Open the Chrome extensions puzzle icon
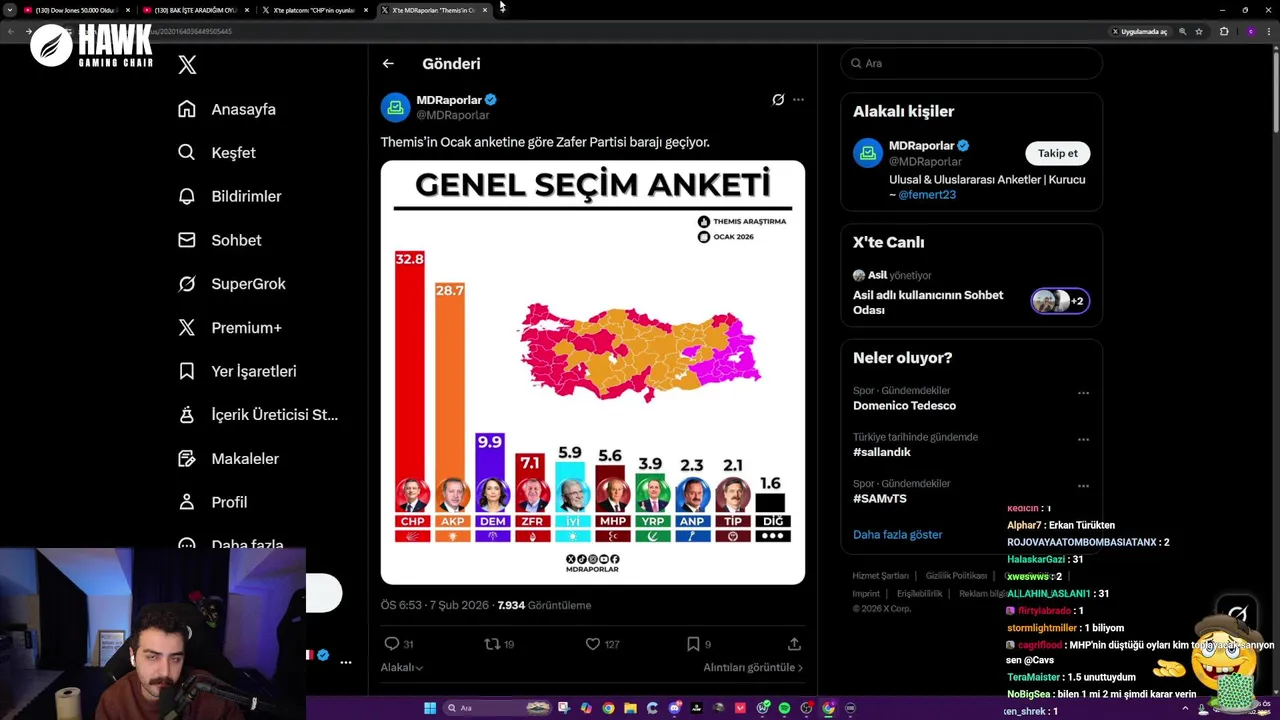This screenshot has width=1280, height=720. 1224,31
